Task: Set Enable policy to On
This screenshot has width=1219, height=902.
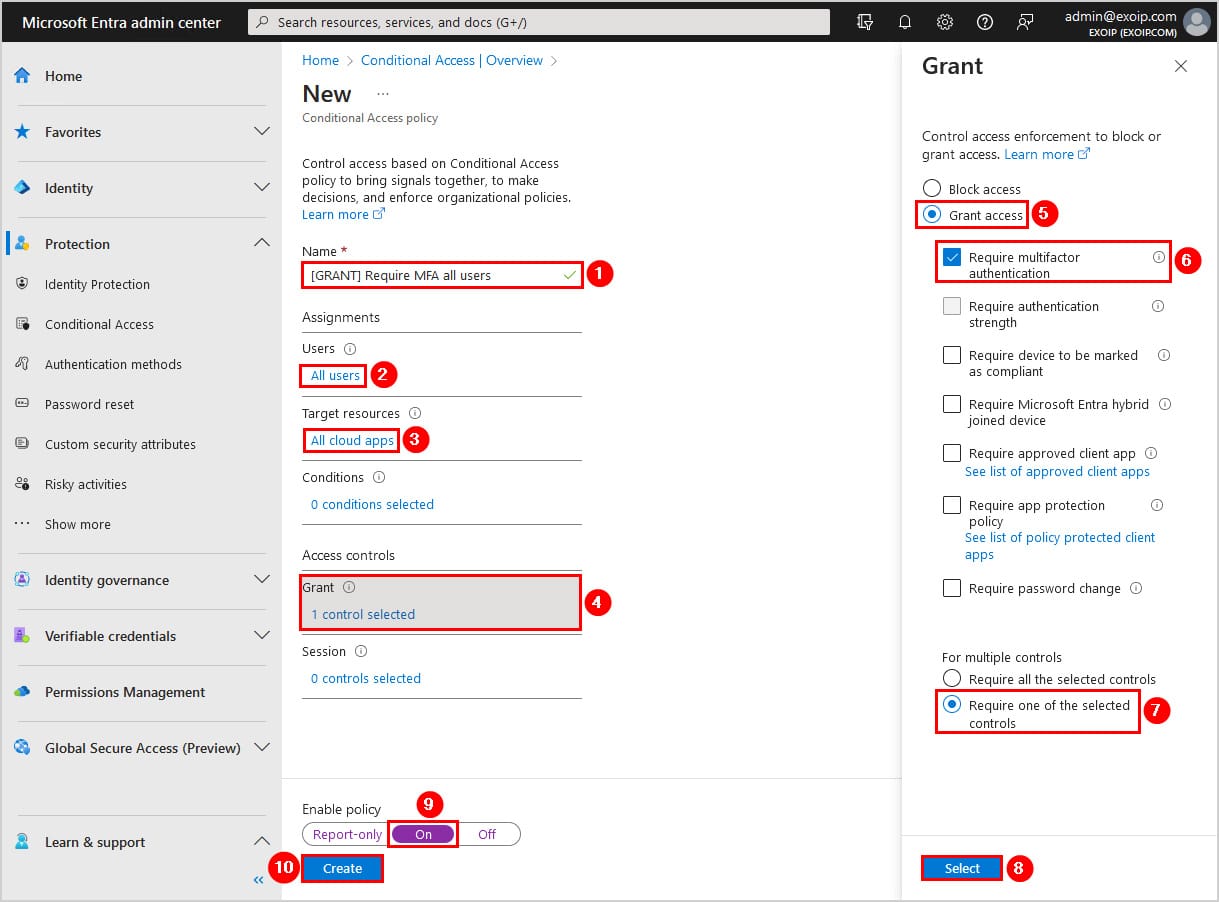Action: [x=424, y=834]
